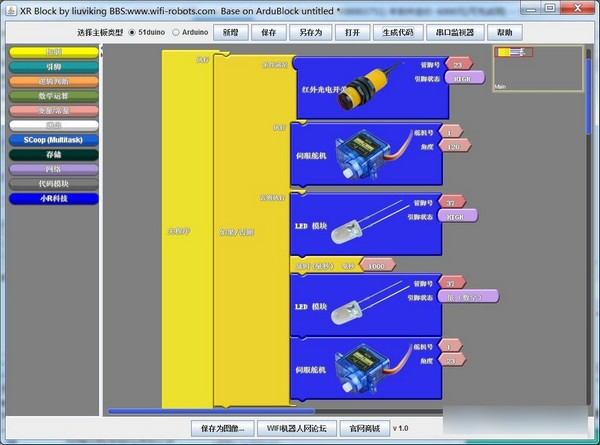Open the 代码模块 block category

53,184
